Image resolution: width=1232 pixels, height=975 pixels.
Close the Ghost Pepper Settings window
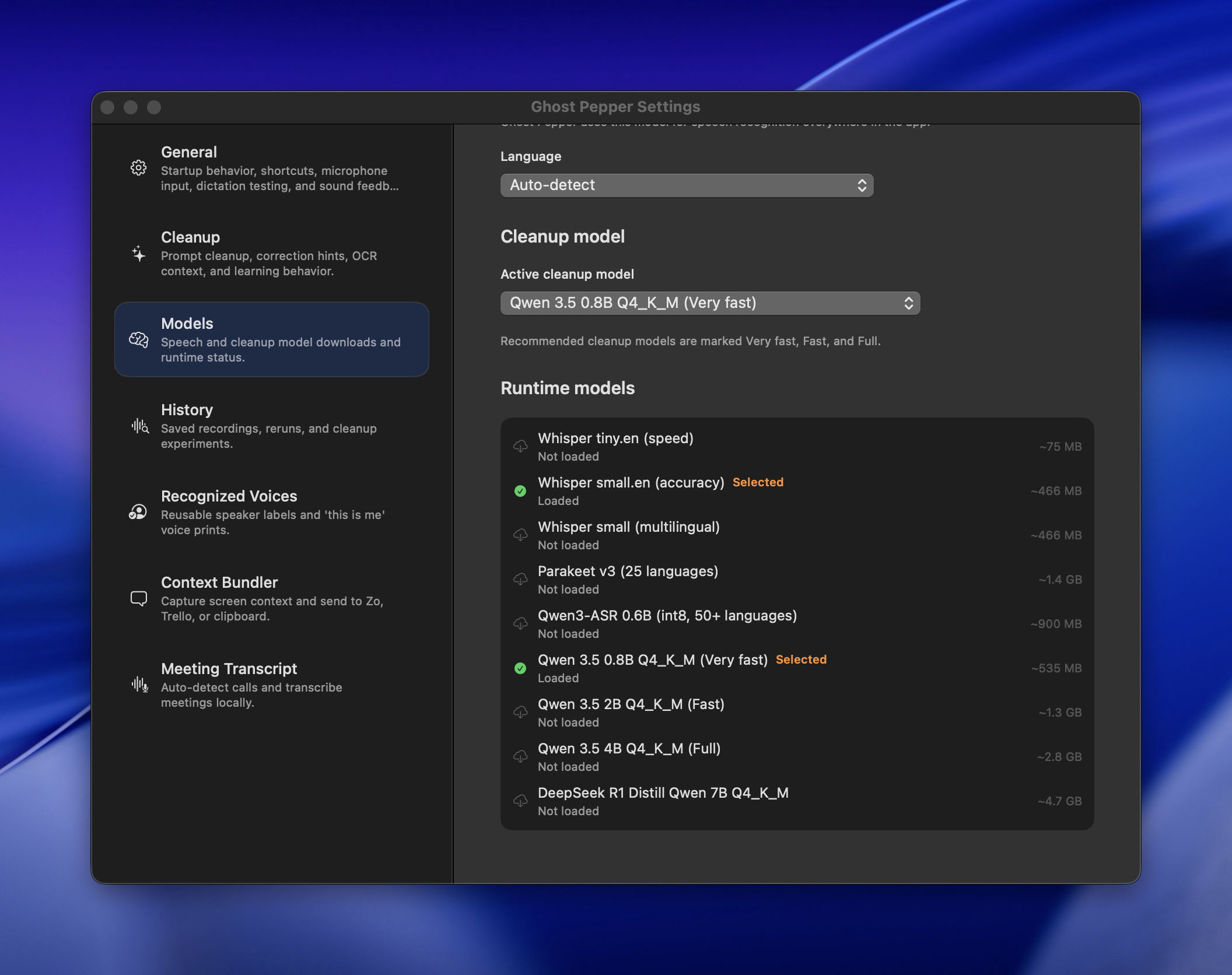coord(107,107)
